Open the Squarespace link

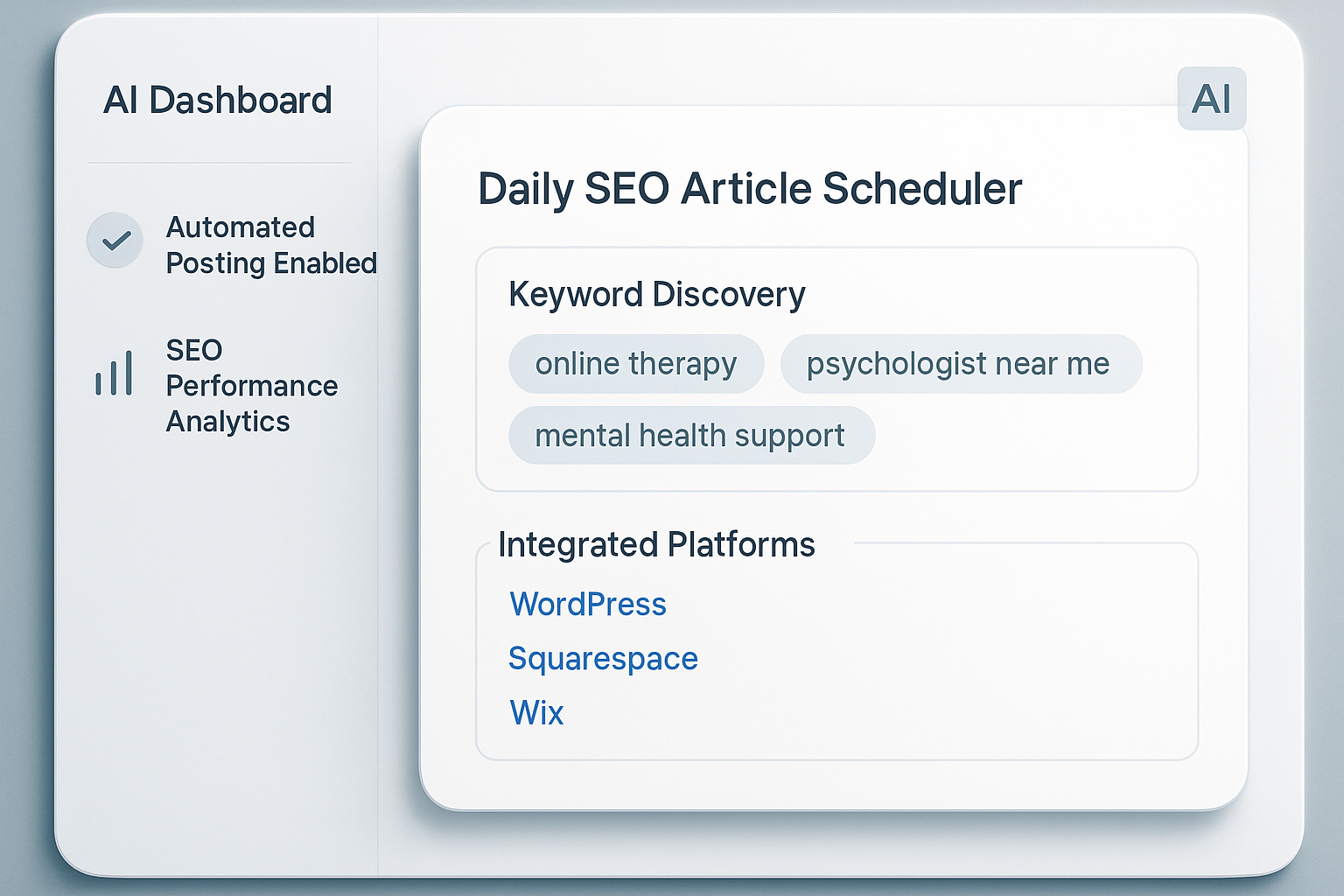click(x=603, y=658)
